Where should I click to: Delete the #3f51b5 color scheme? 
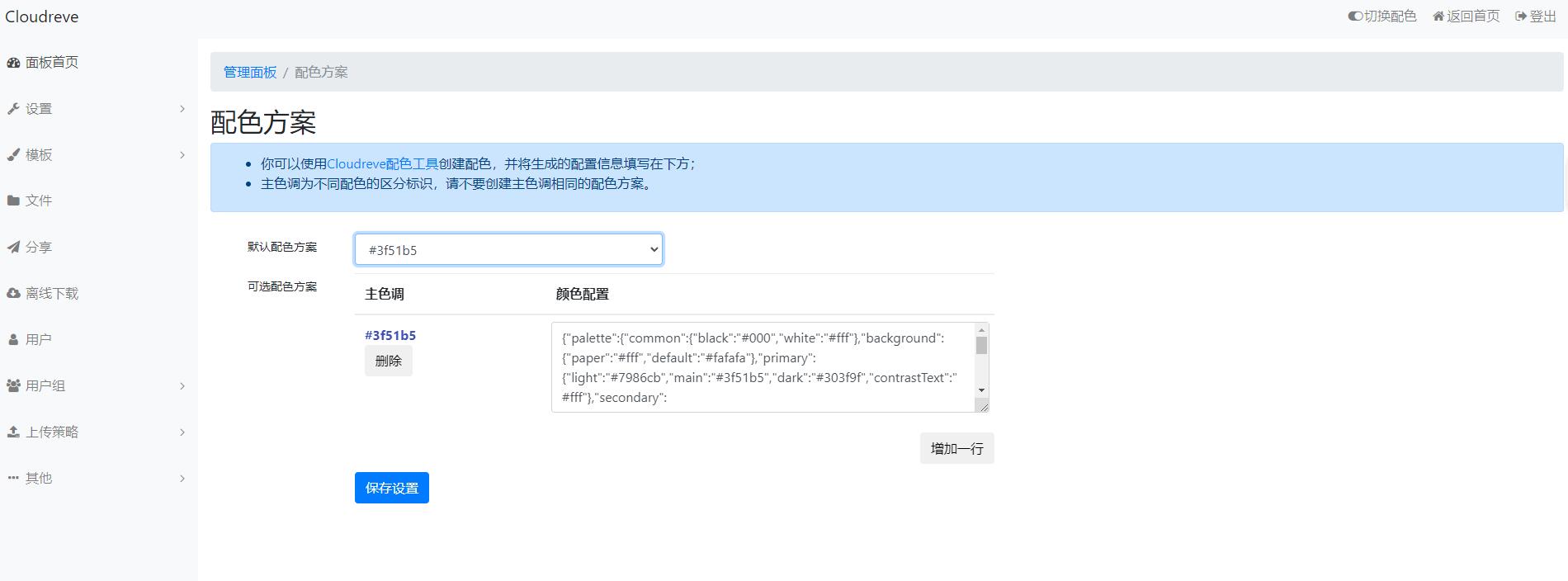click(389, 361)
